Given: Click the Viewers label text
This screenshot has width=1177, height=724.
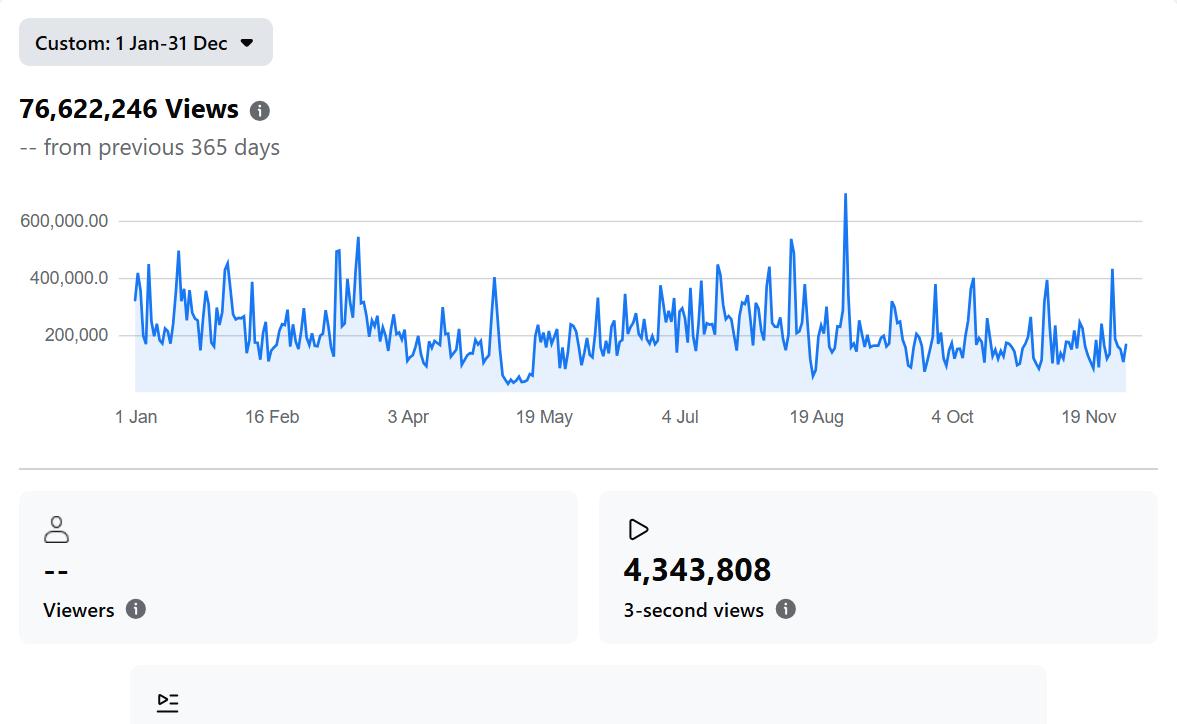Looking at the screenshot, I should [x=79, y=610].
